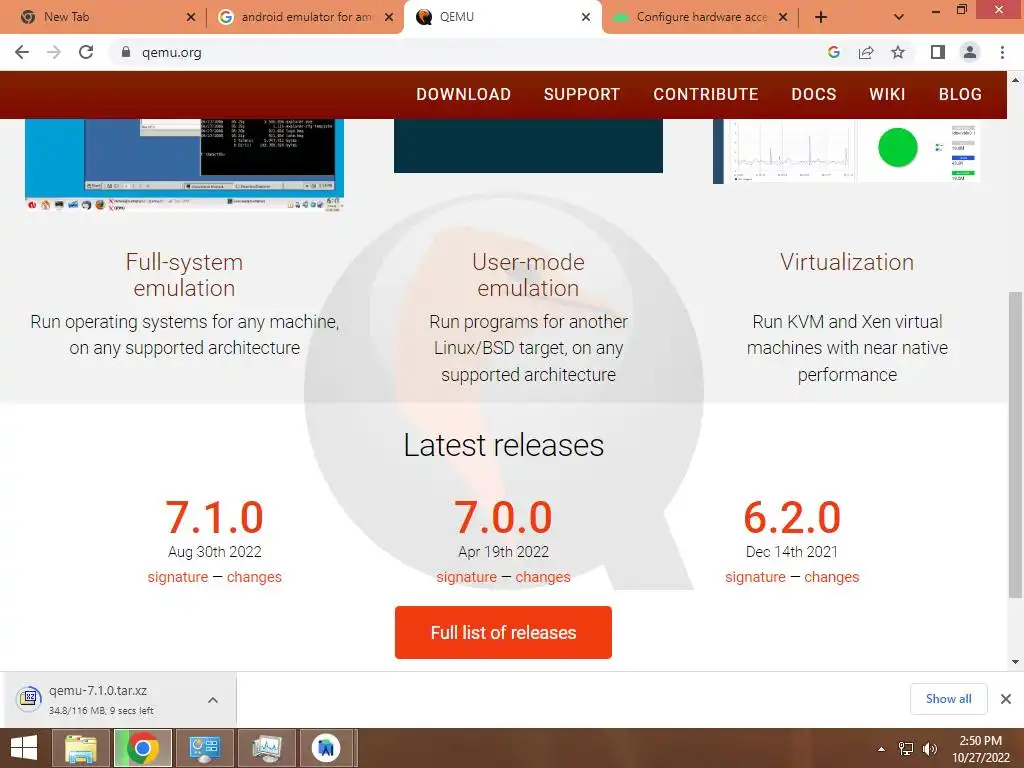The width and height of the screenshot is (1024, 768).
Task: Click the full-system emulation screenshot thumbnail
Action: [x=184, y=165]
